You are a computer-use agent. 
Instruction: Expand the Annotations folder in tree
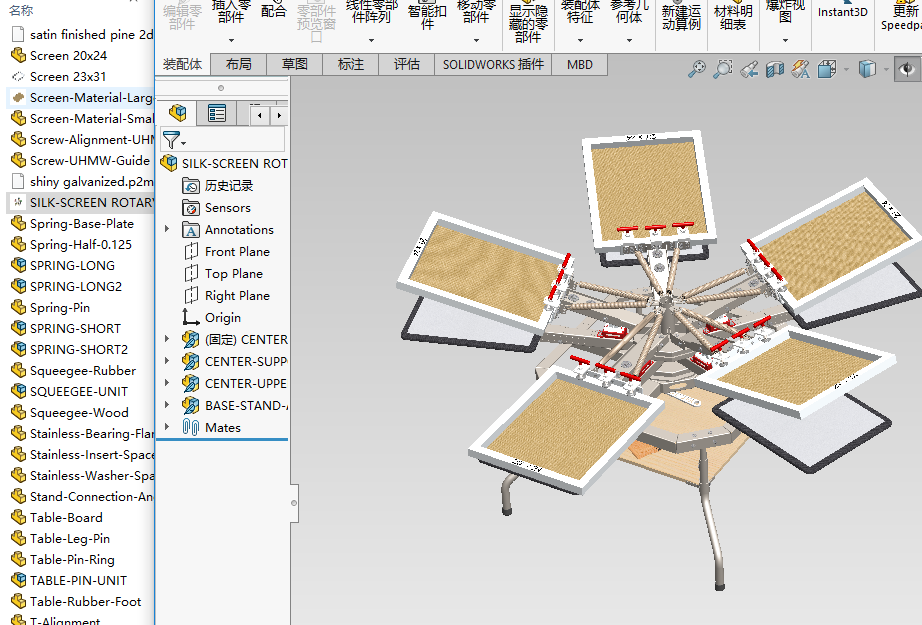[x=167, y=230]
